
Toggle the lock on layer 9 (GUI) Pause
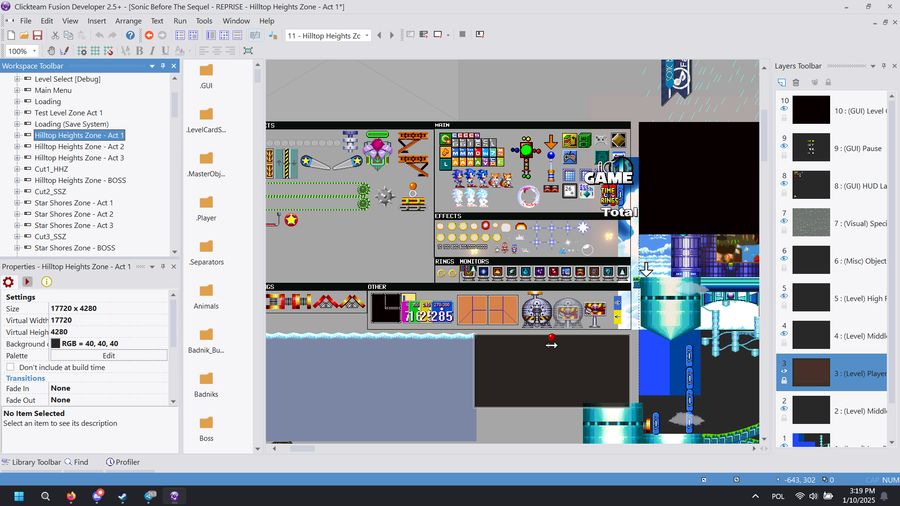[x=784, y=155]
